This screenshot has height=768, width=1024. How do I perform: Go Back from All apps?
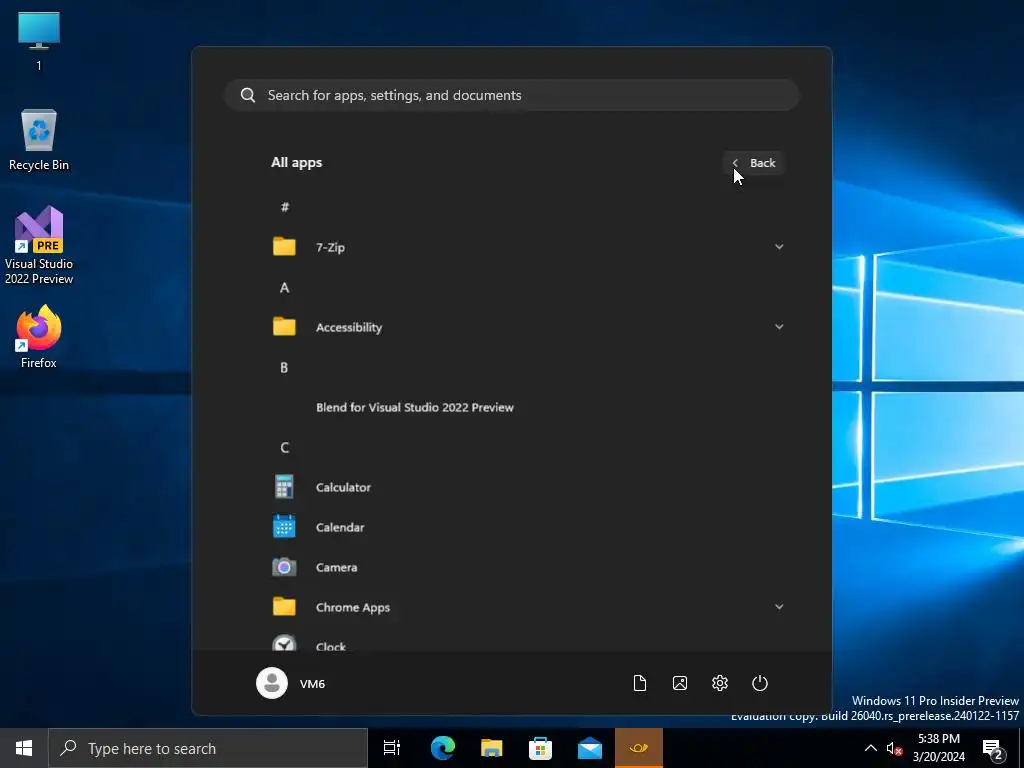[x=754, y=163]
